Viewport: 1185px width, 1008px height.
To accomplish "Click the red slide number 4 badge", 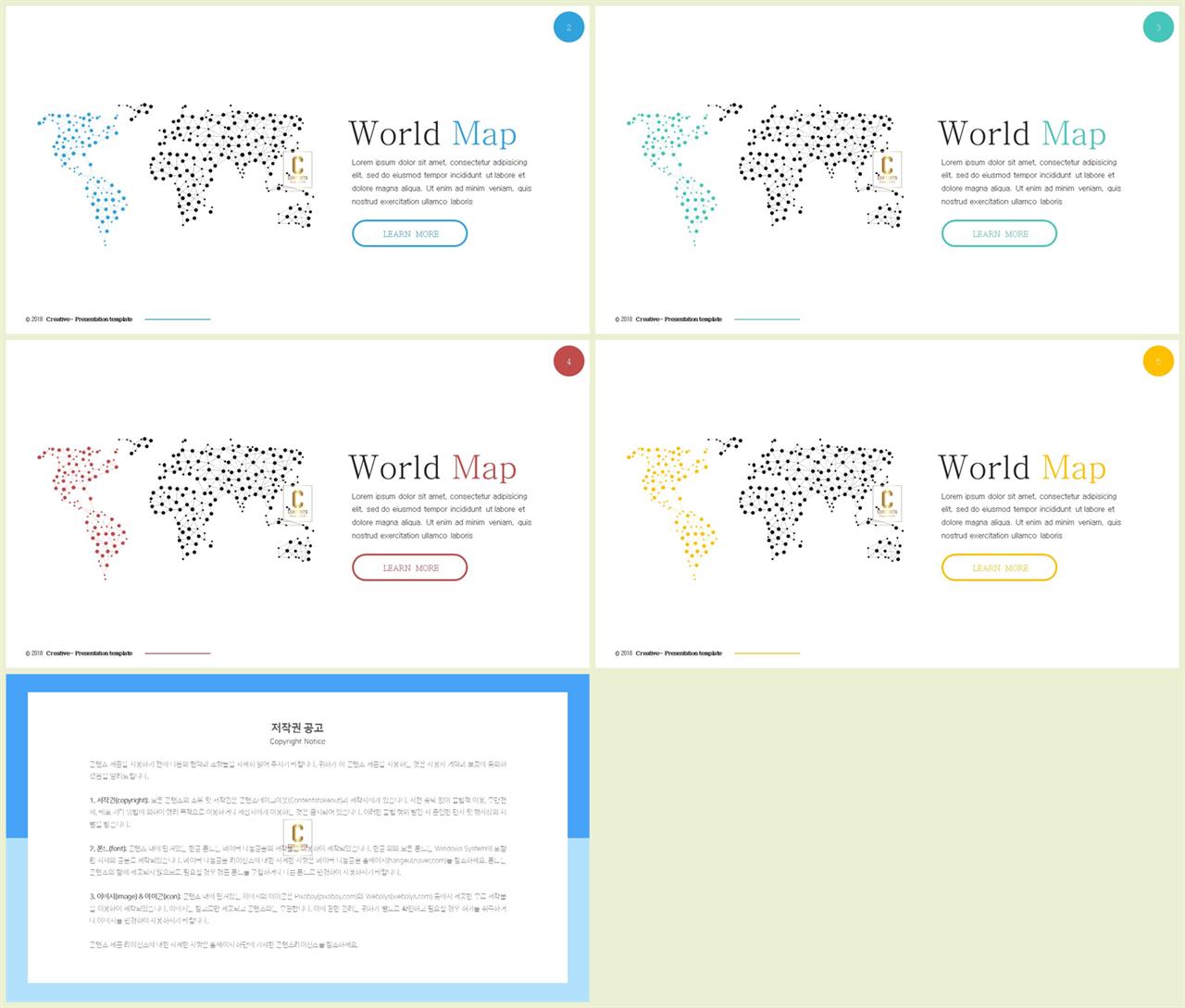I will [x=568, y=361].
